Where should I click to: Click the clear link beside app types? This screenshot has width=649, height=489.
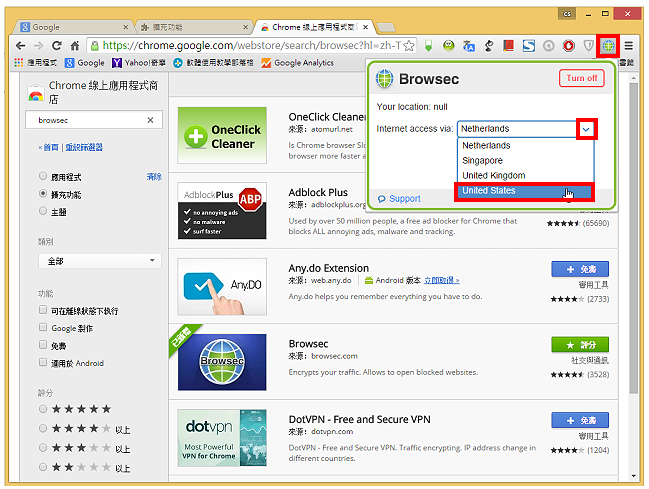pyautogui.click(x=154, y=177)
